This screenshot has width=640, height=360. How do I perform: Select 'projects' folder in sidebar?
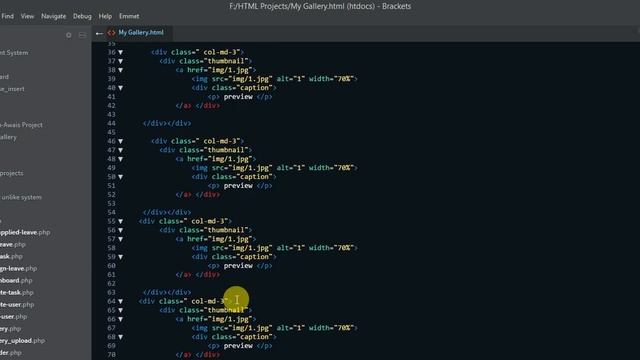point(12,173)
